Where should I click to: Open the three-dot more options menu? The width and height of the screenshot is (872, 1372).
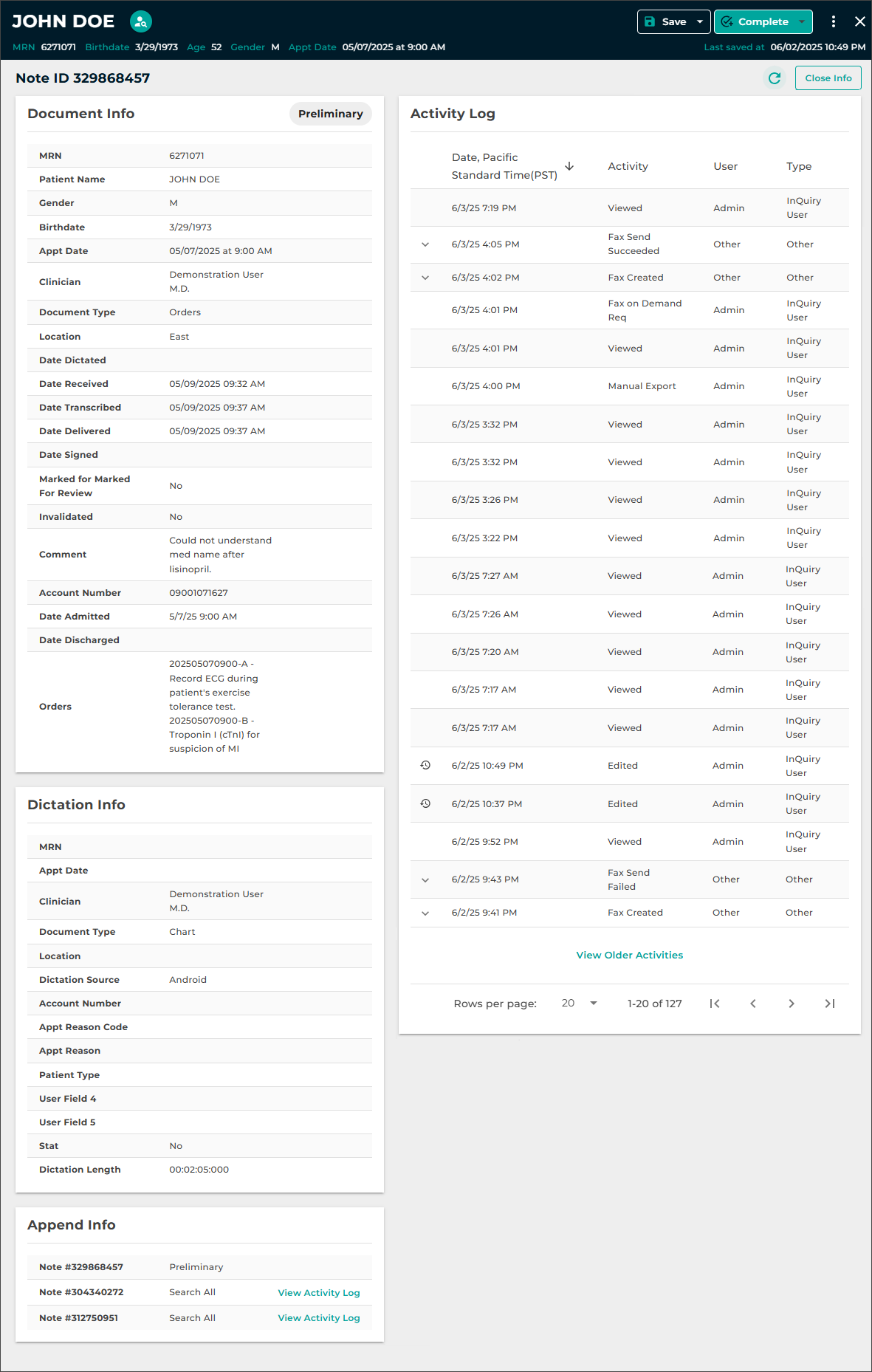833,21
